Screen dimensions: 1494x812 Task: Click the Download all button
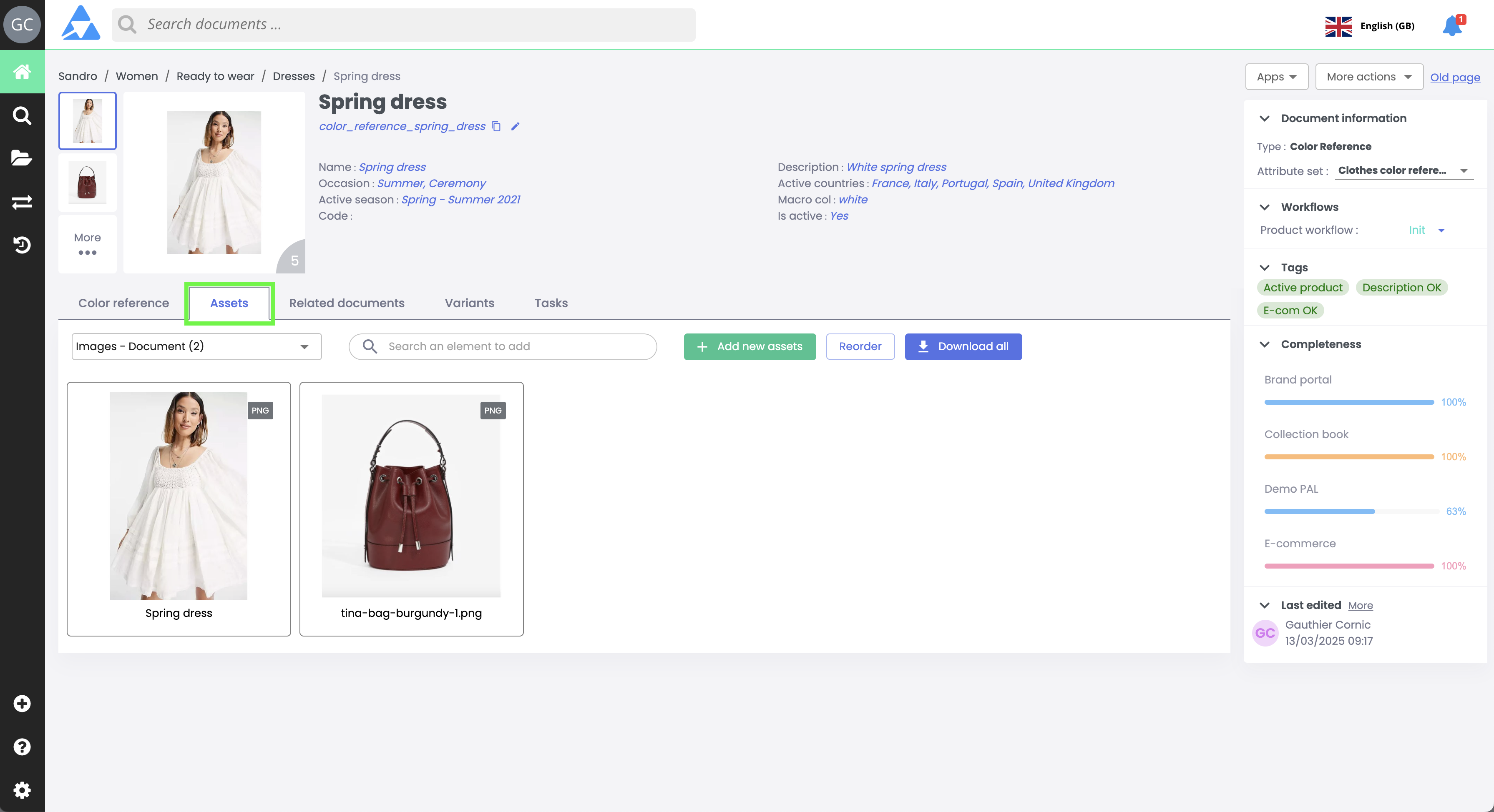963,346
